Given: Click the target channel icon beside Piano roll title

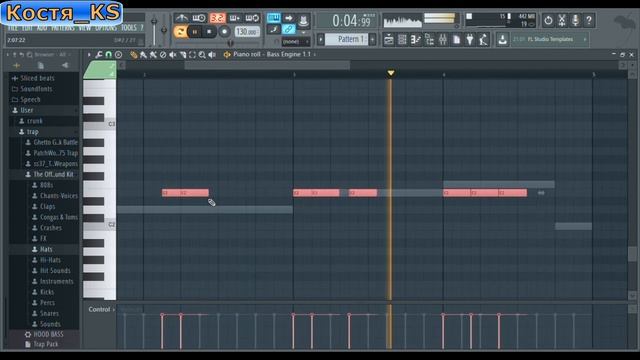Looking at the screenshot, I should tap(227, 54).
